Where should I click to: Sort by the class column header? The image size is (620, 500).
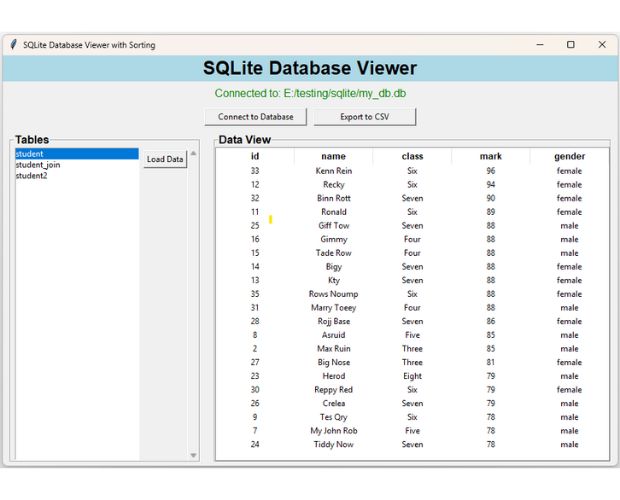coord(412,156)
